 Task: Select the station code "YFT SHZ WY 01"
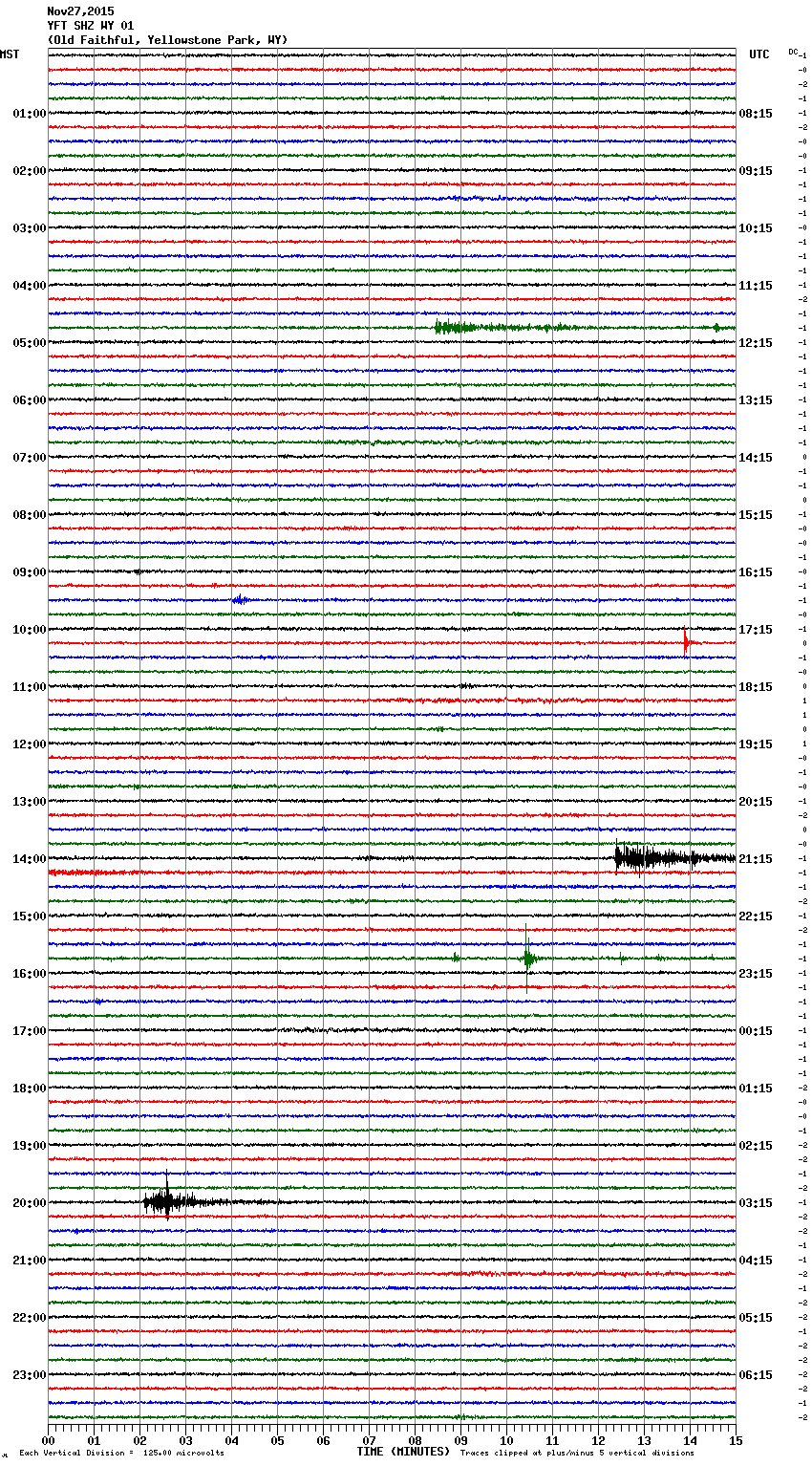[91, 26]
